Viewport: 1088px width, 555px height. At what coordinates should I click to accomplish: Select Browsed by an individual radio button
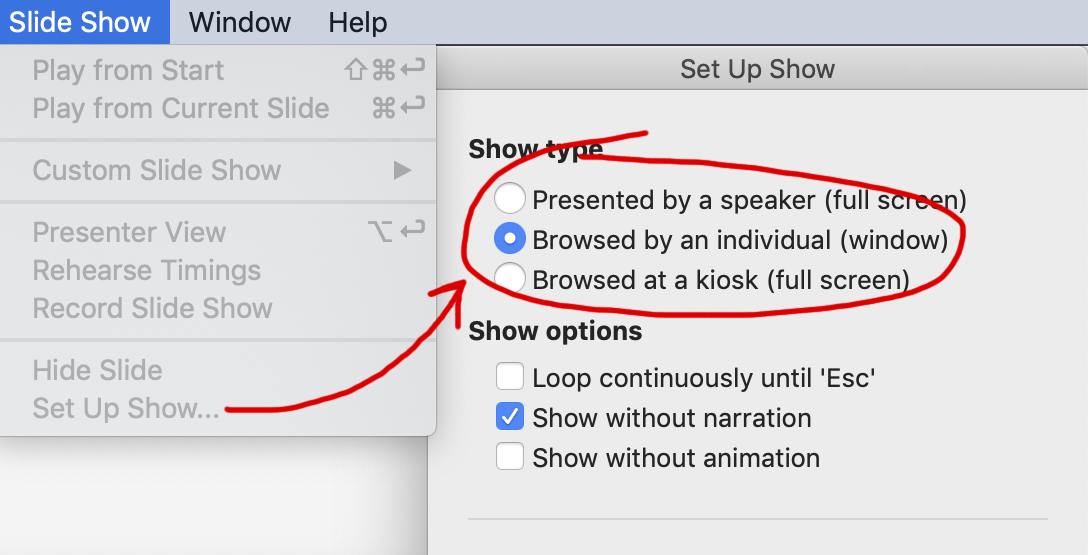coord(510,240)
